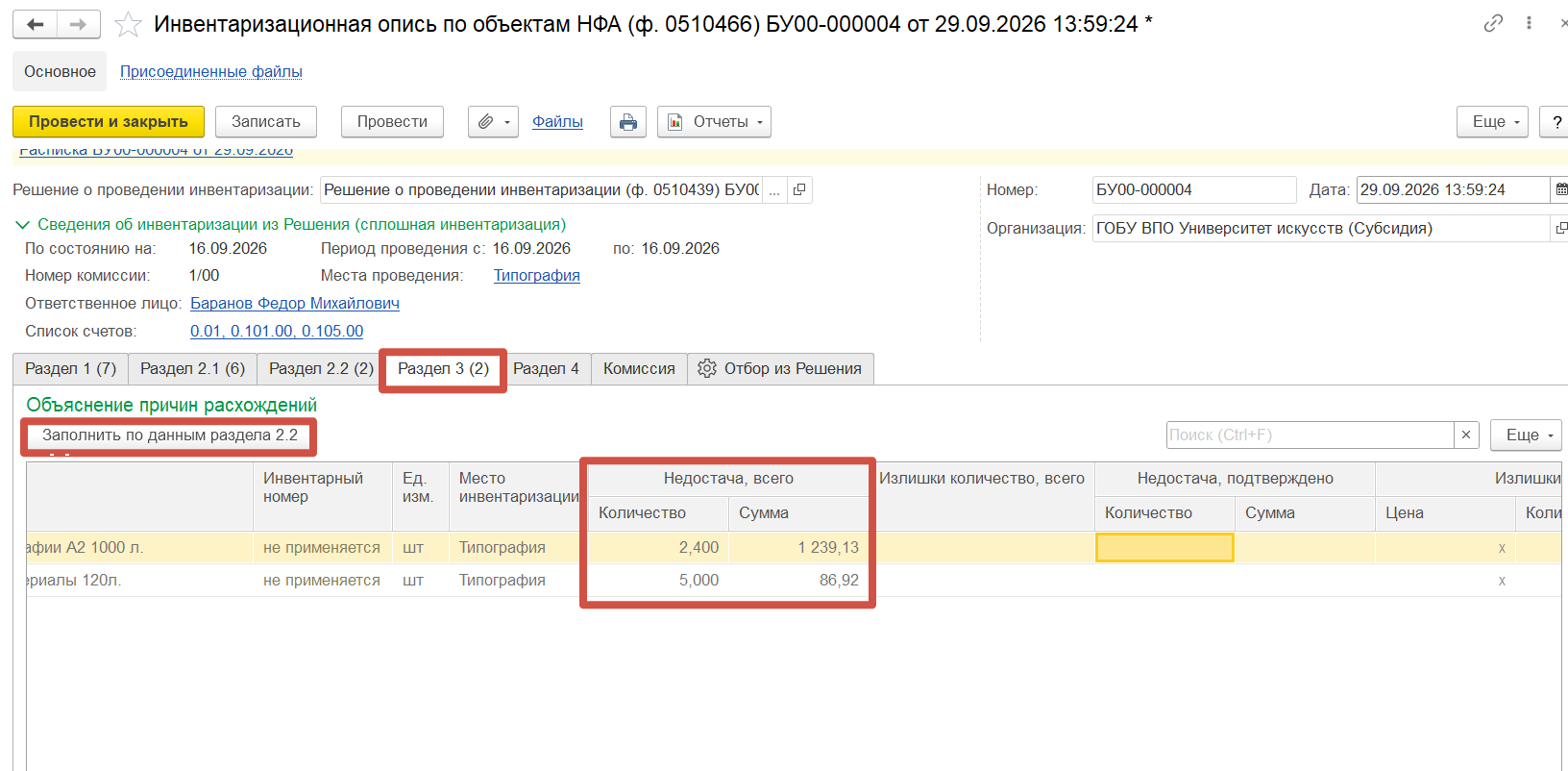Expand the top Еще menu
Viewport: 1568px width, 771px height.
click(x=1492, y=122)
